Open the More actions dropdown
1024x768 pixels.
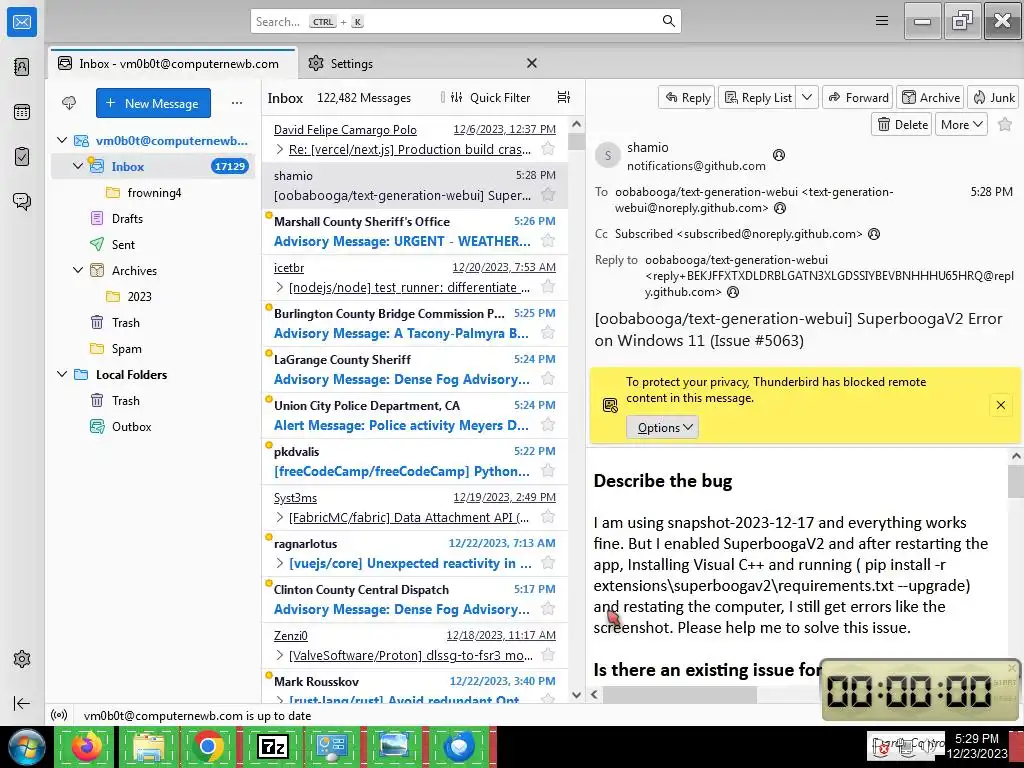tap(961, 124)
